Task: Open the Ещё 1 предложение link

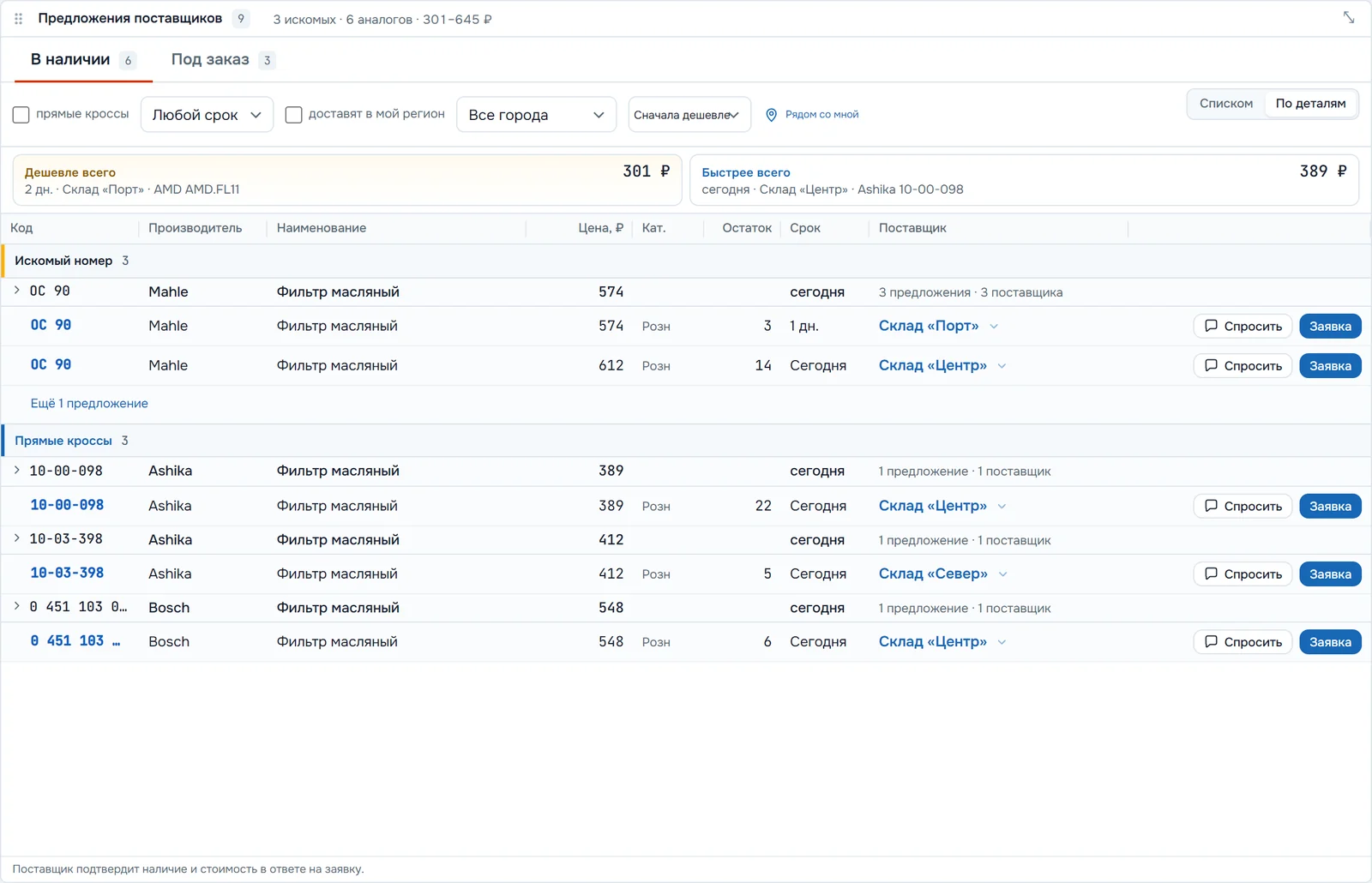Action: coord(89,404)
